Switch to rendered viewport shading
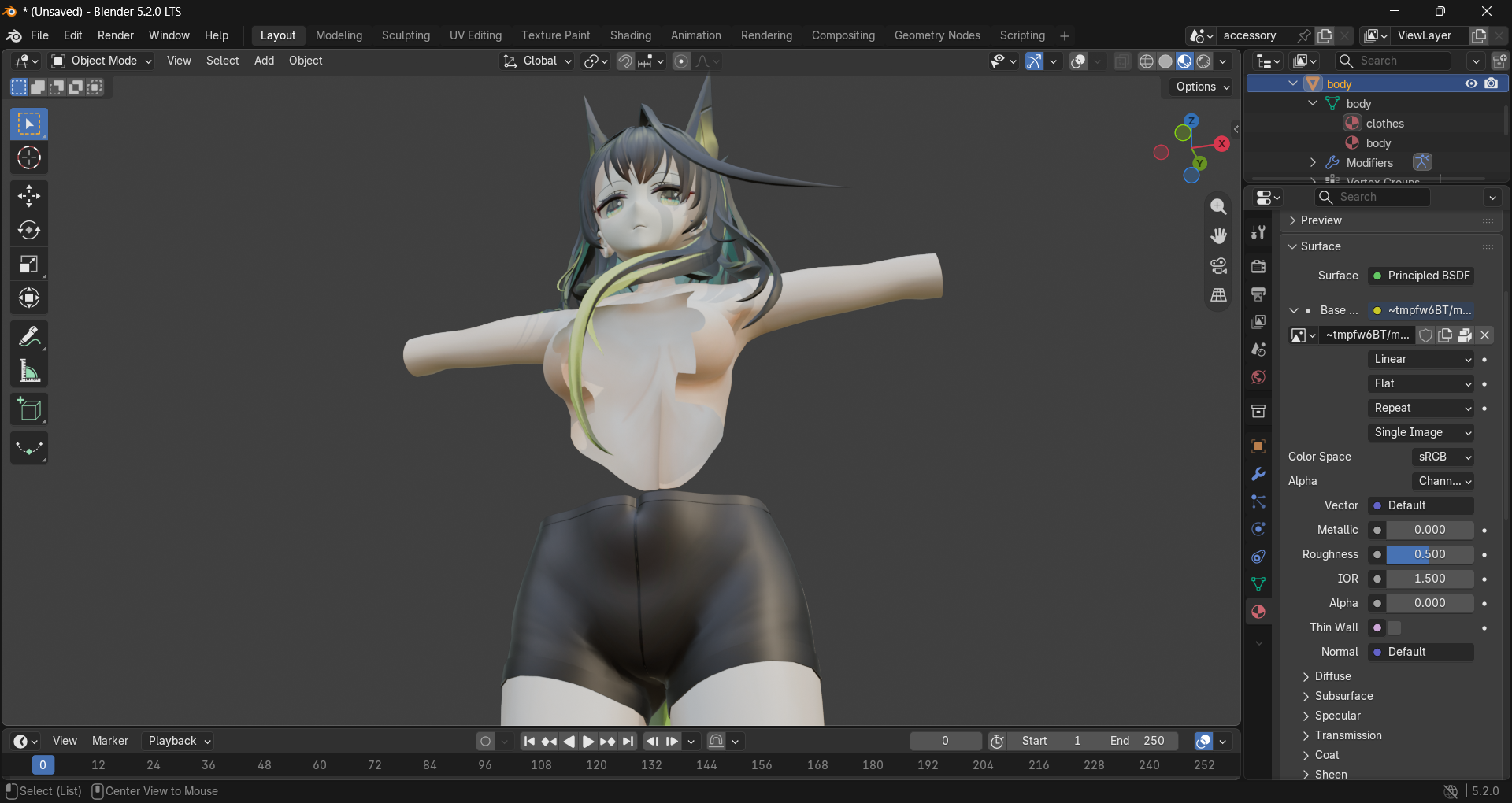Viewport: 1512px width, 803px height. click(x=1203, y=61)
